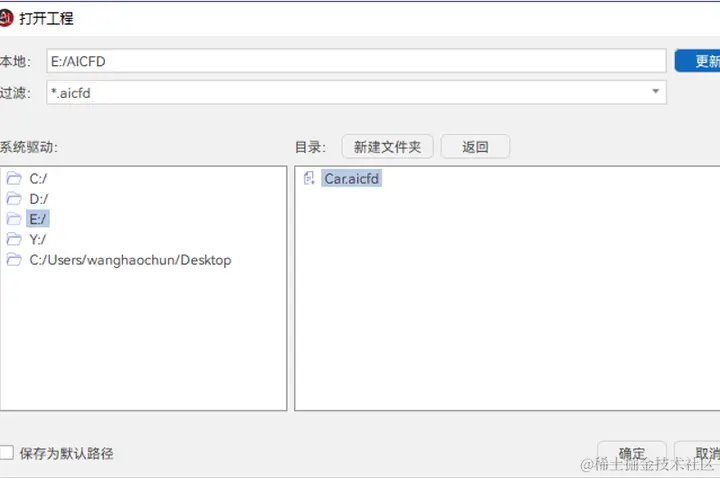Click the Desktop path folder icon
Screen dimensions: 720x478
point(14,259)
